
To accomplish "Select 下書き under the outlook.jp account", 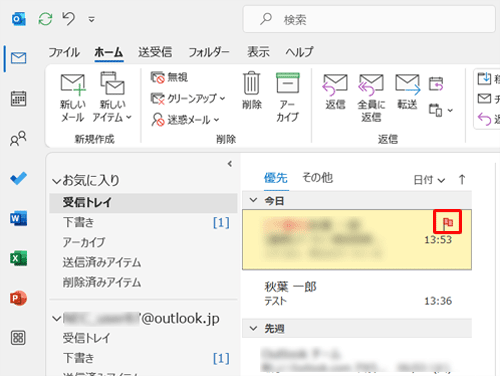I will pos(143,358).
